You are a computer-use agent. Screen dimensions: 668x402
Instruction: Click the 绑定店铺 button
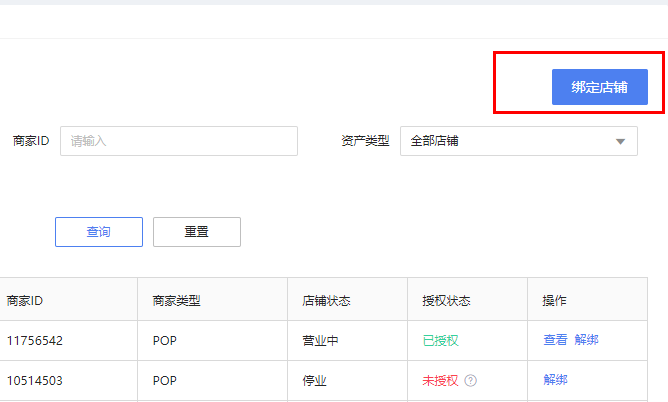point(600,87)
